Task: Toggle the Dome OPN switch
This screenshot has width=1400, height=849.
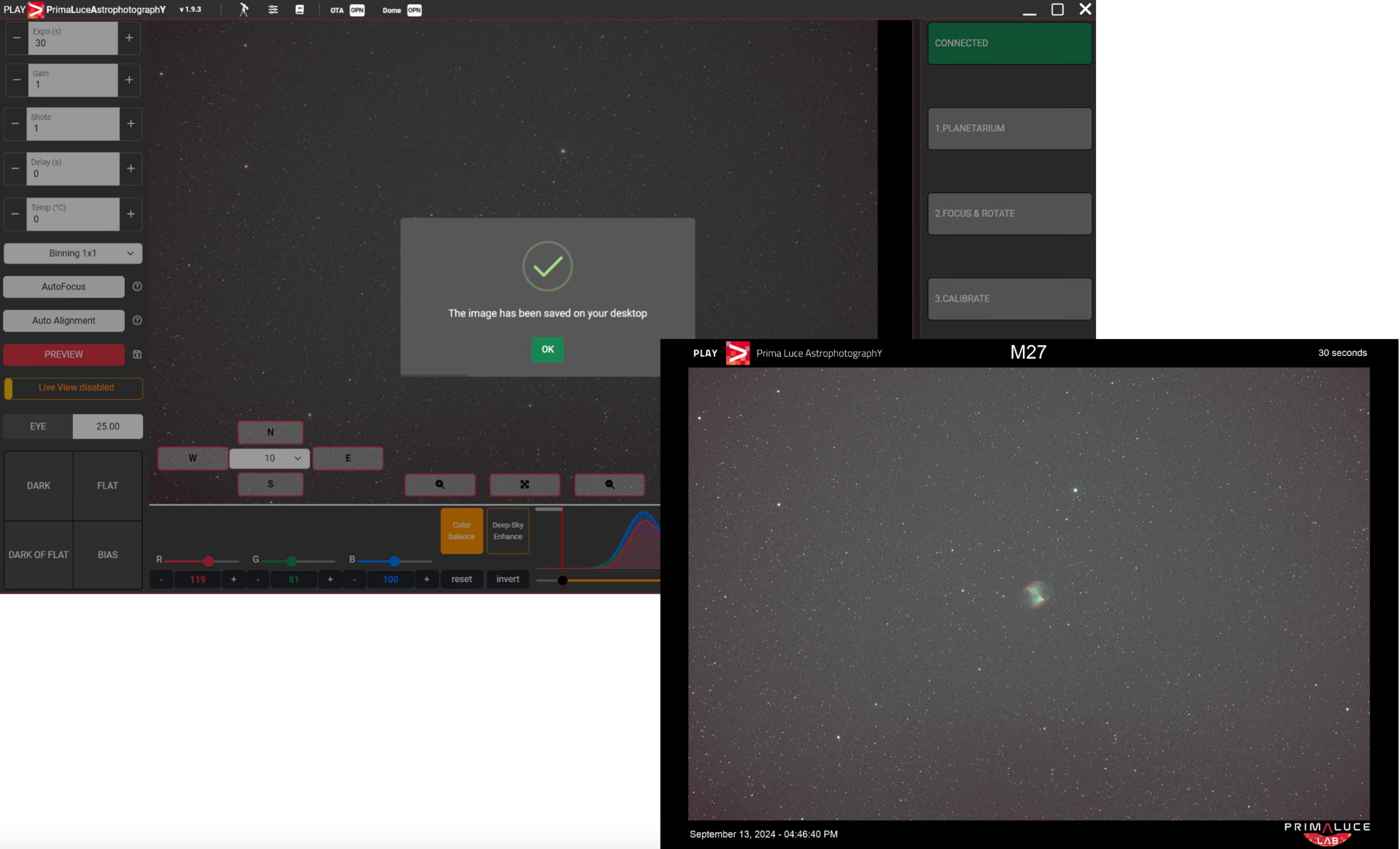Action: (414, 10)
